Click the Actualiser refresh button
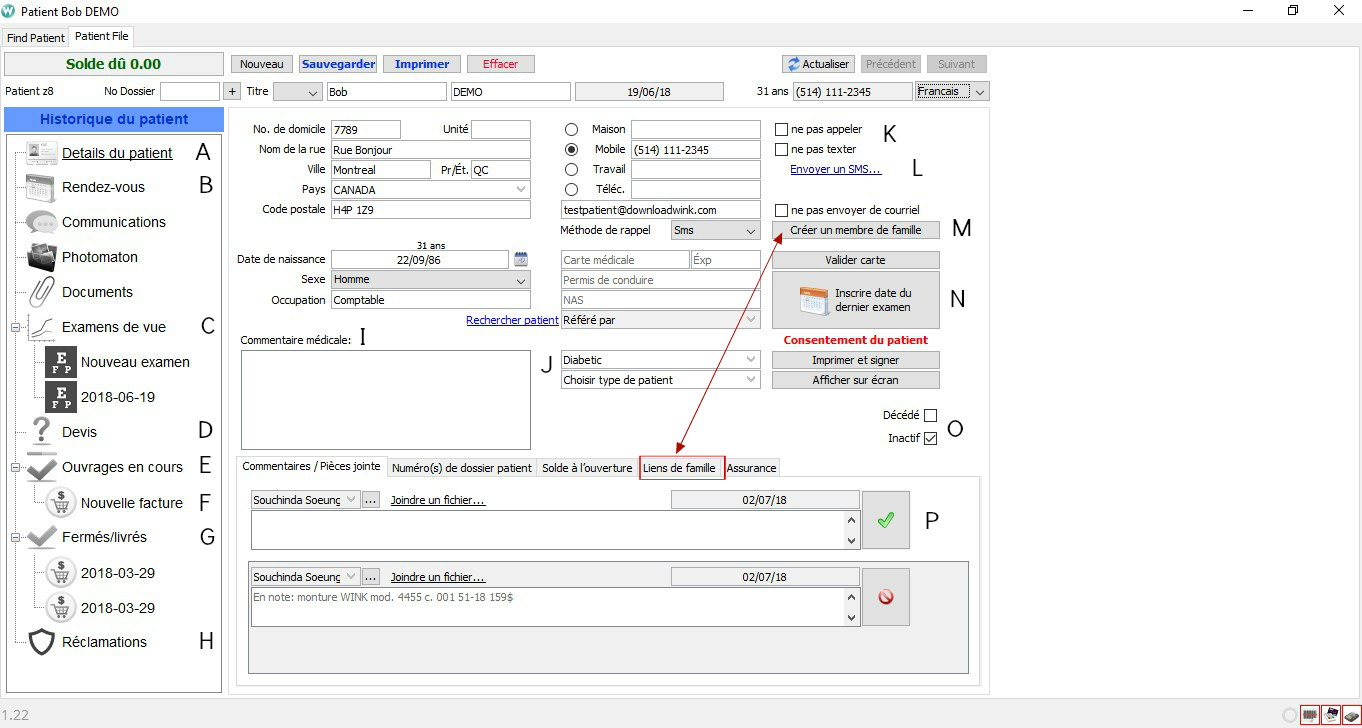Viewport: 1362px width, 728px height. click(x=817, y=64)
